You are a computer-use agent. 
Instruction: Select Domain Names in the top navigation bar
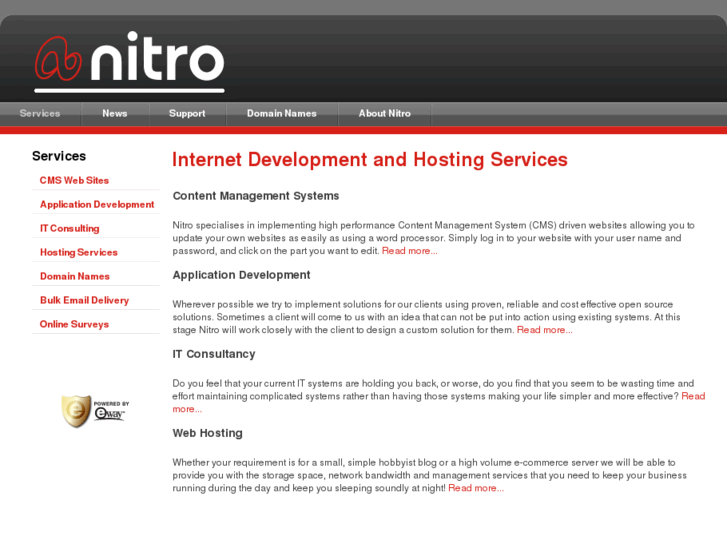[x=281, y=114]
